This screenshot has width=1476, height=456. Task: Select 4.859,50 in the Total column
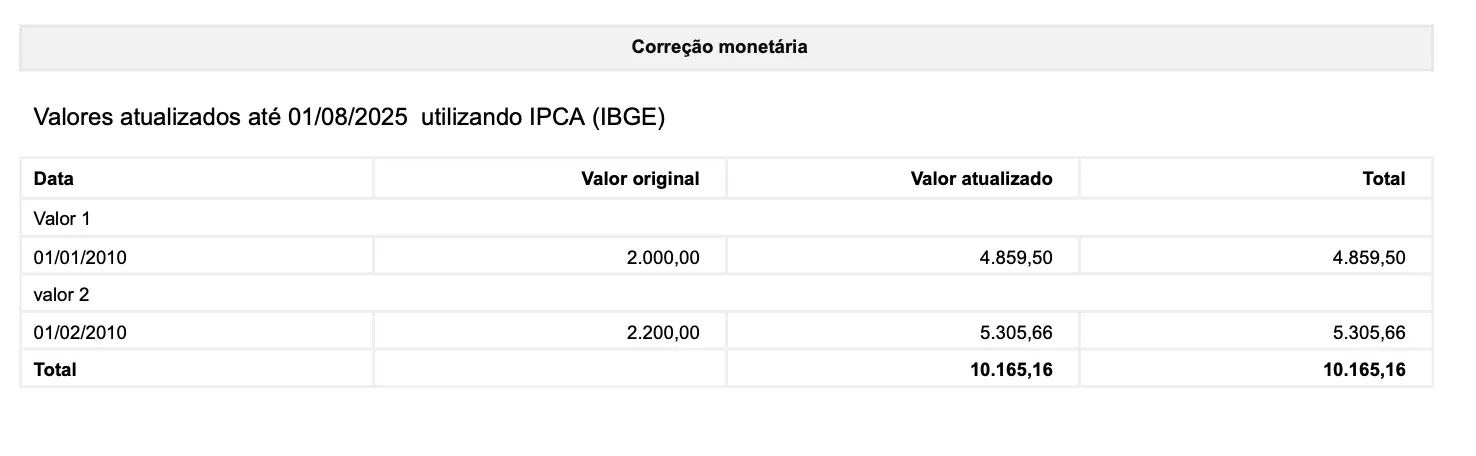[1369, 257]
